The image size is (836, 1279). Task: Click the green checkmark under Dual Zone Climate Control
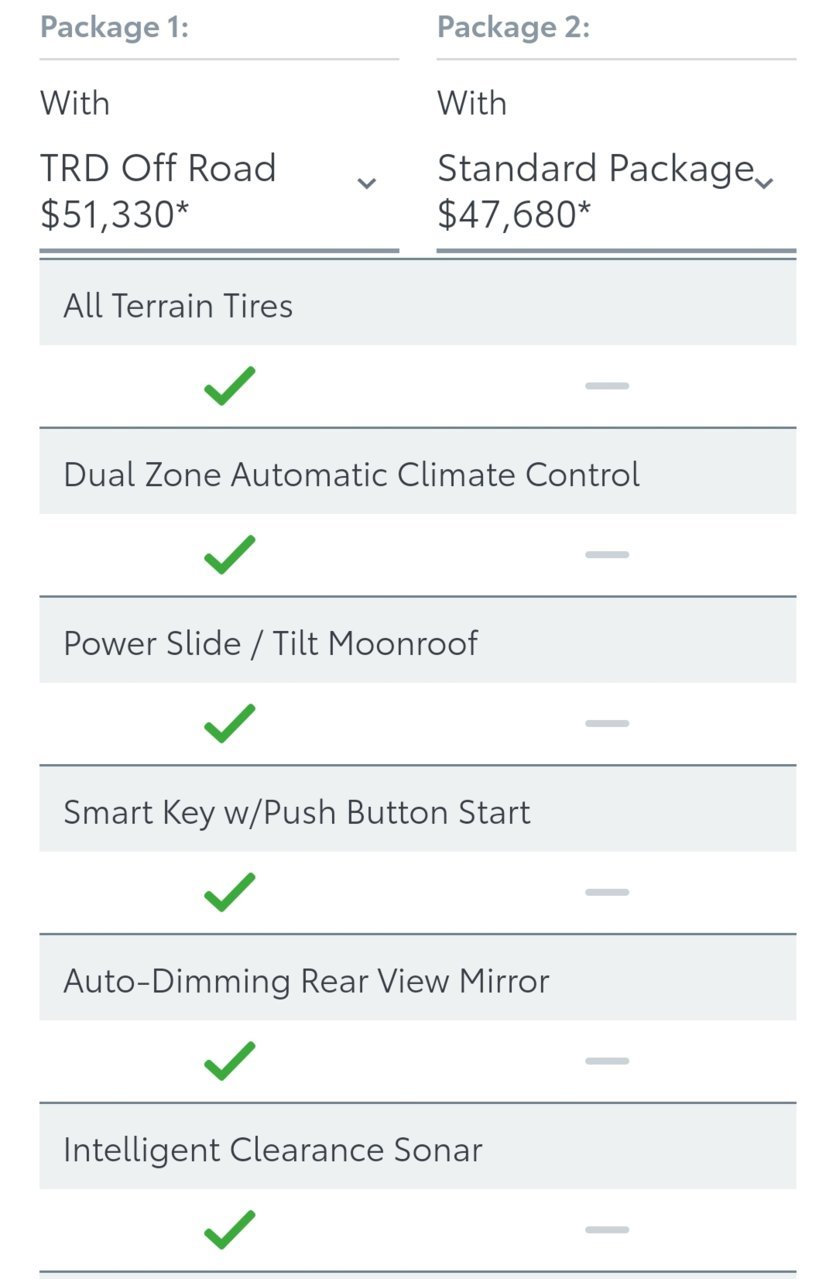point(229,555)
